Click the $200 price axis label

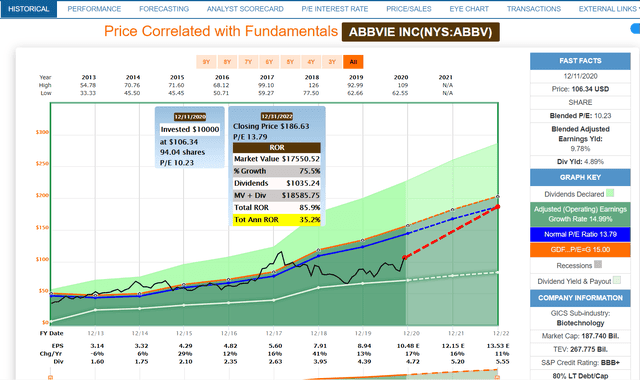pyautogui.click(x=42, y=195)
